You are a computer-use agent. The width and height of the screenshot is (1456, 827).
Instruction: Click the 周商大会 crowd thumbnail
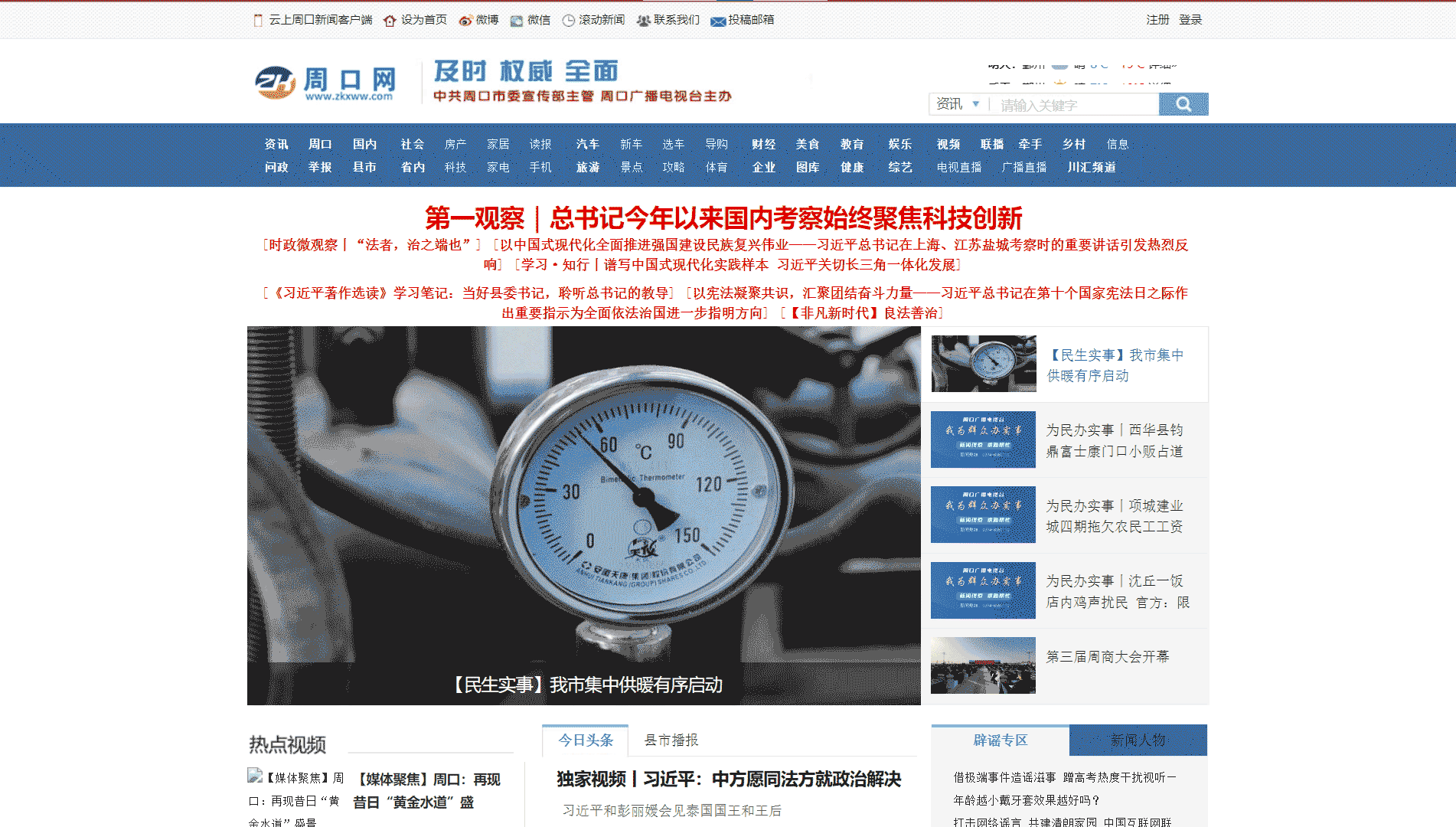(983, 665)
